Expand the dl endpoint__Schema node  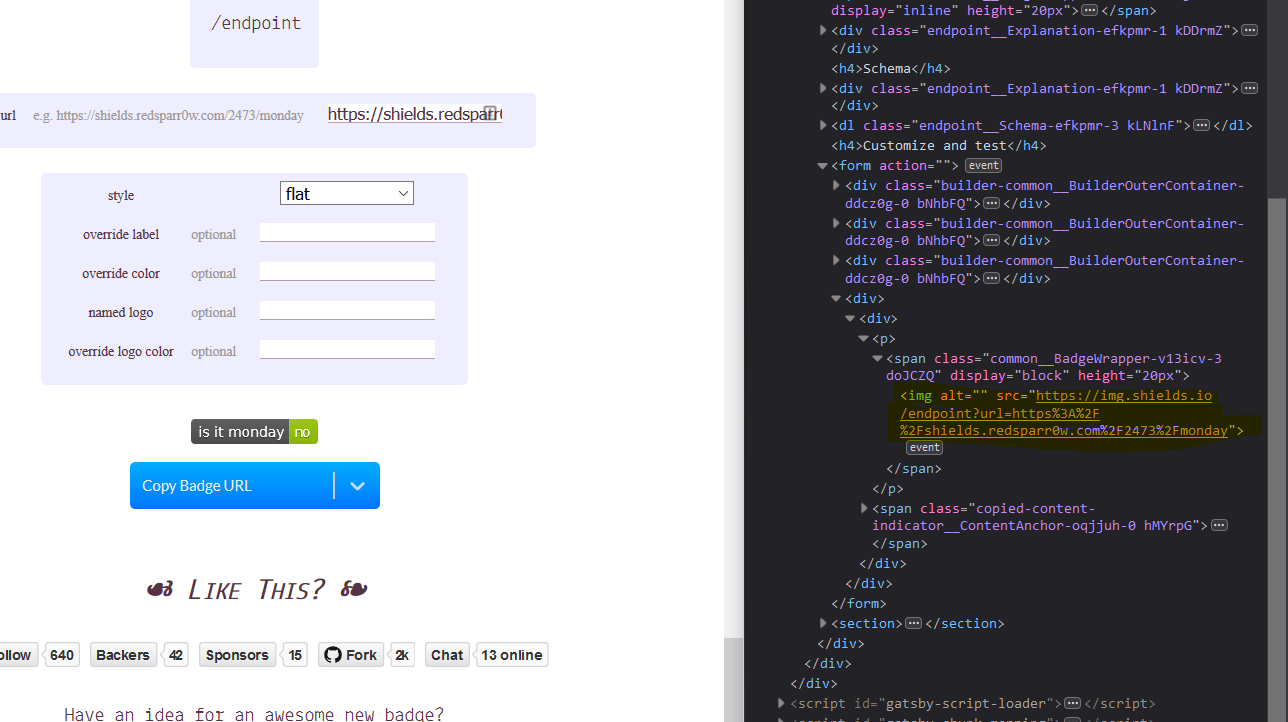823,126
